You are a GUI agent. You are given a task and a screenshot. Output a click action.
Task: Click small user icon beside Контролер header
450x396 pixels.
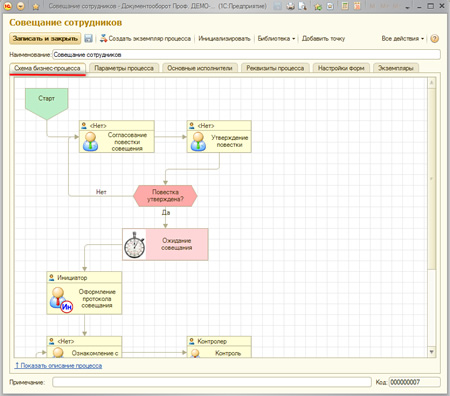192,341
